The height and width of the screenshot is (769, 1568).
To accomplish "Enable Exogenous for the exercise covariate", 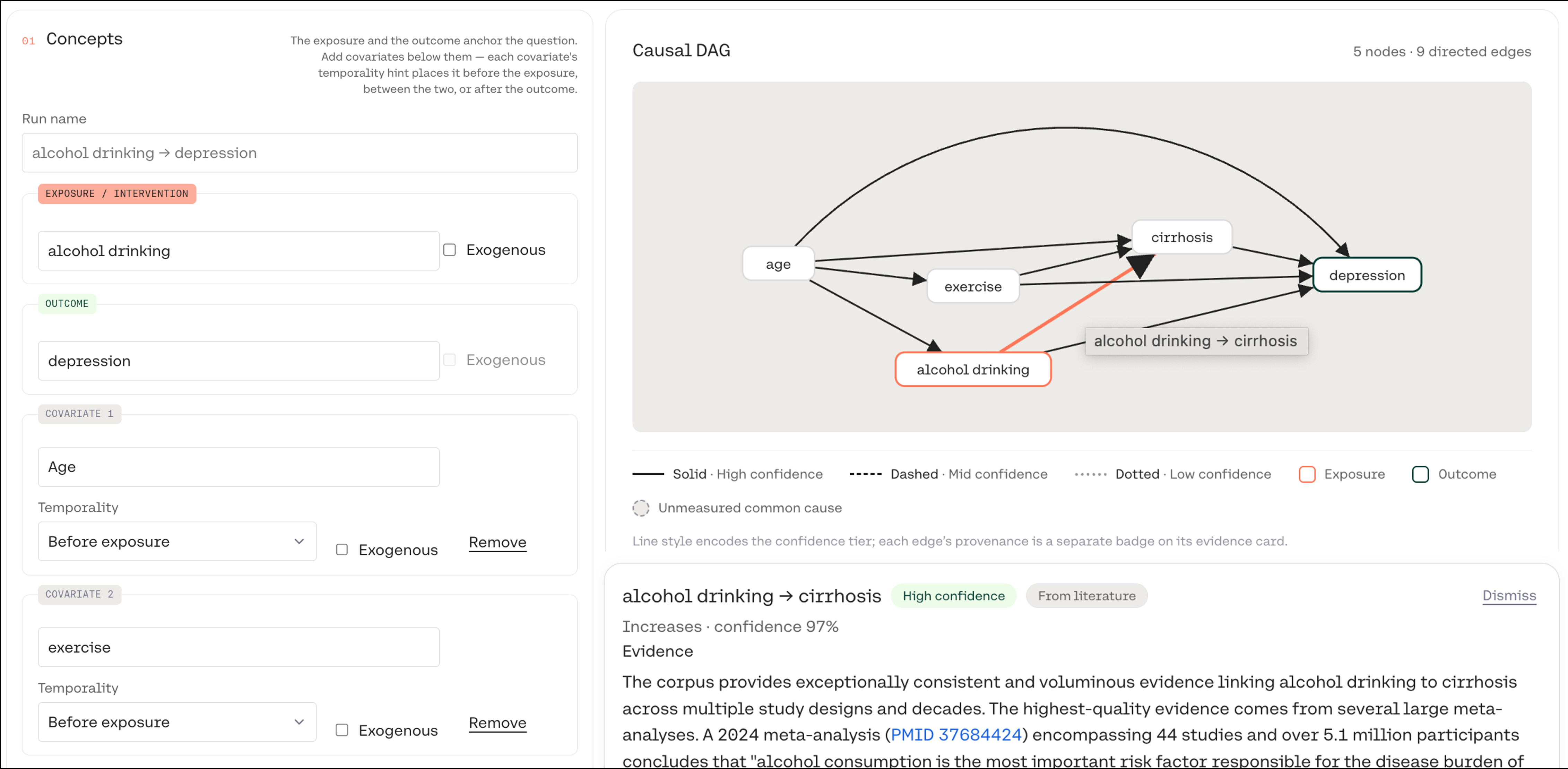I will [x=342, y=730].
